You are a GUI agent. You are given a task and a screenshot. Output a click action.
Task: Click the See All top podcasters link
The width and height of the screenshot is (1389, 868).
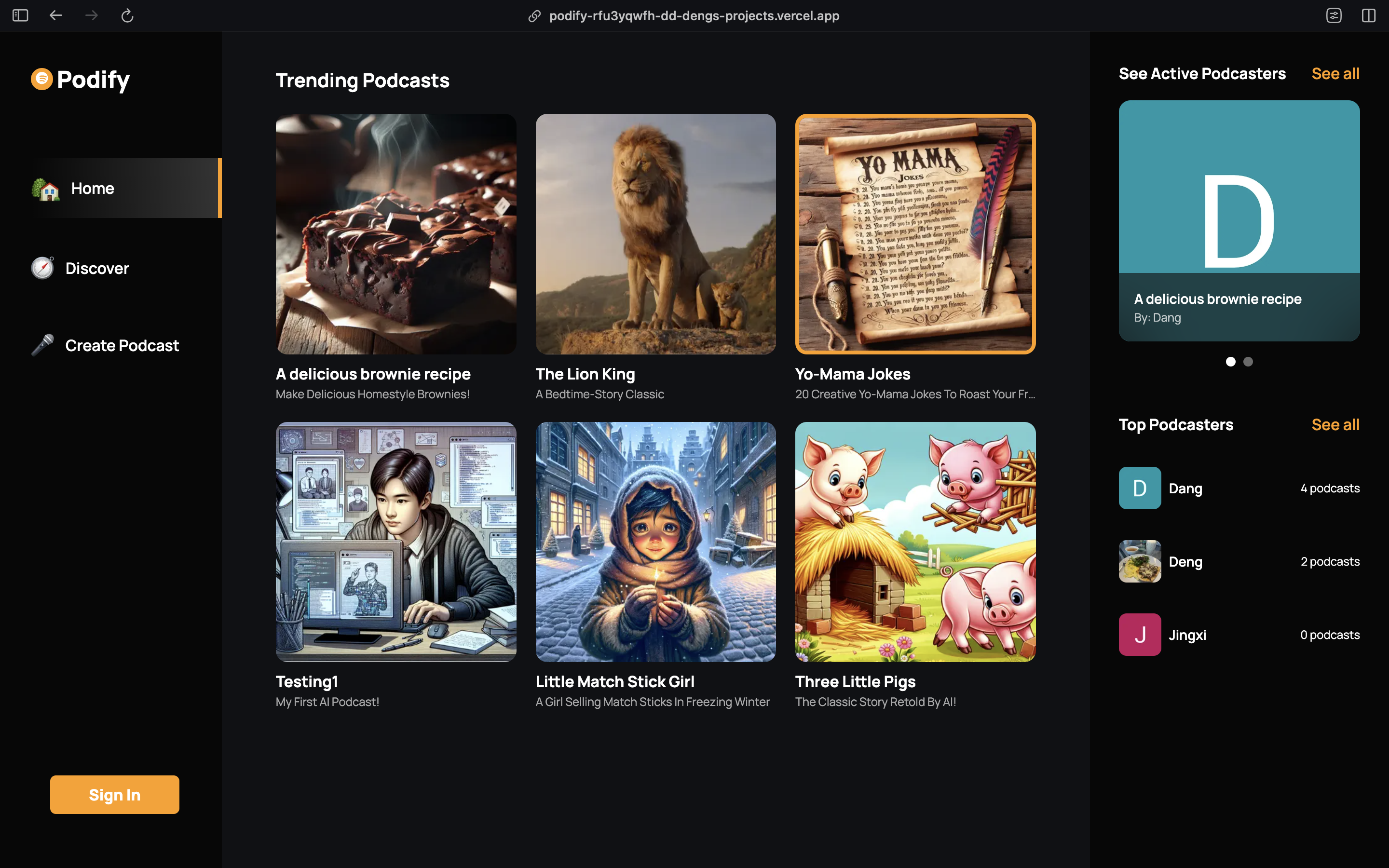pos(1335,424)
